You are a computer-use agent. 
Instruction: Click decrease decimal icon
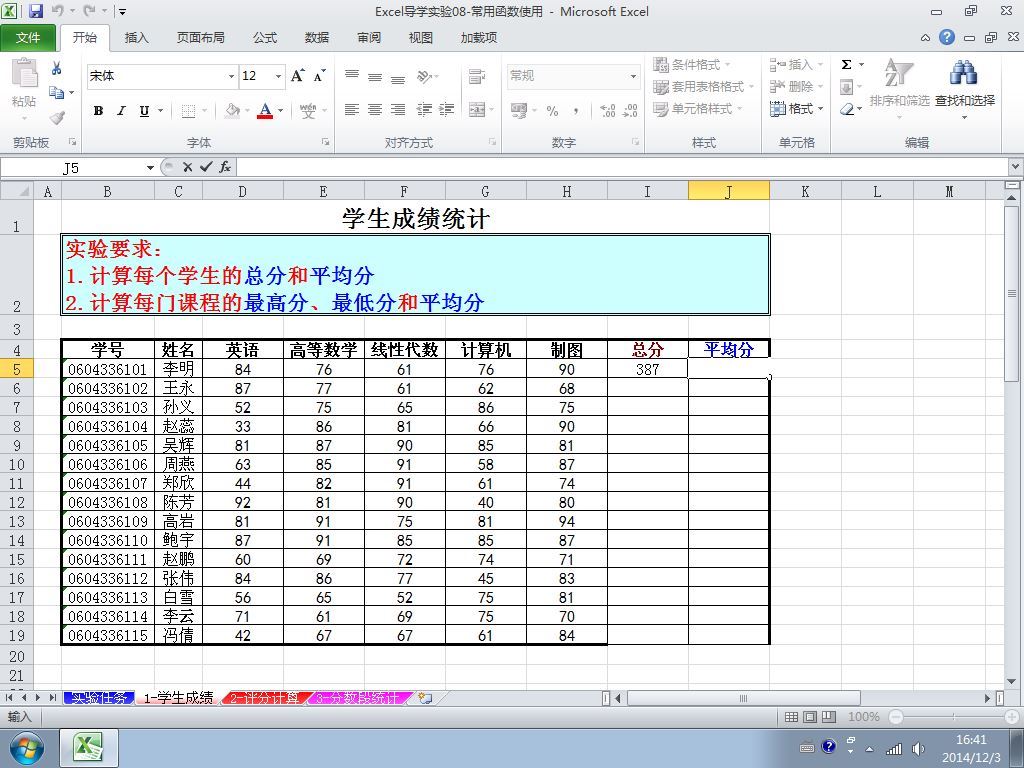[631, 111]
